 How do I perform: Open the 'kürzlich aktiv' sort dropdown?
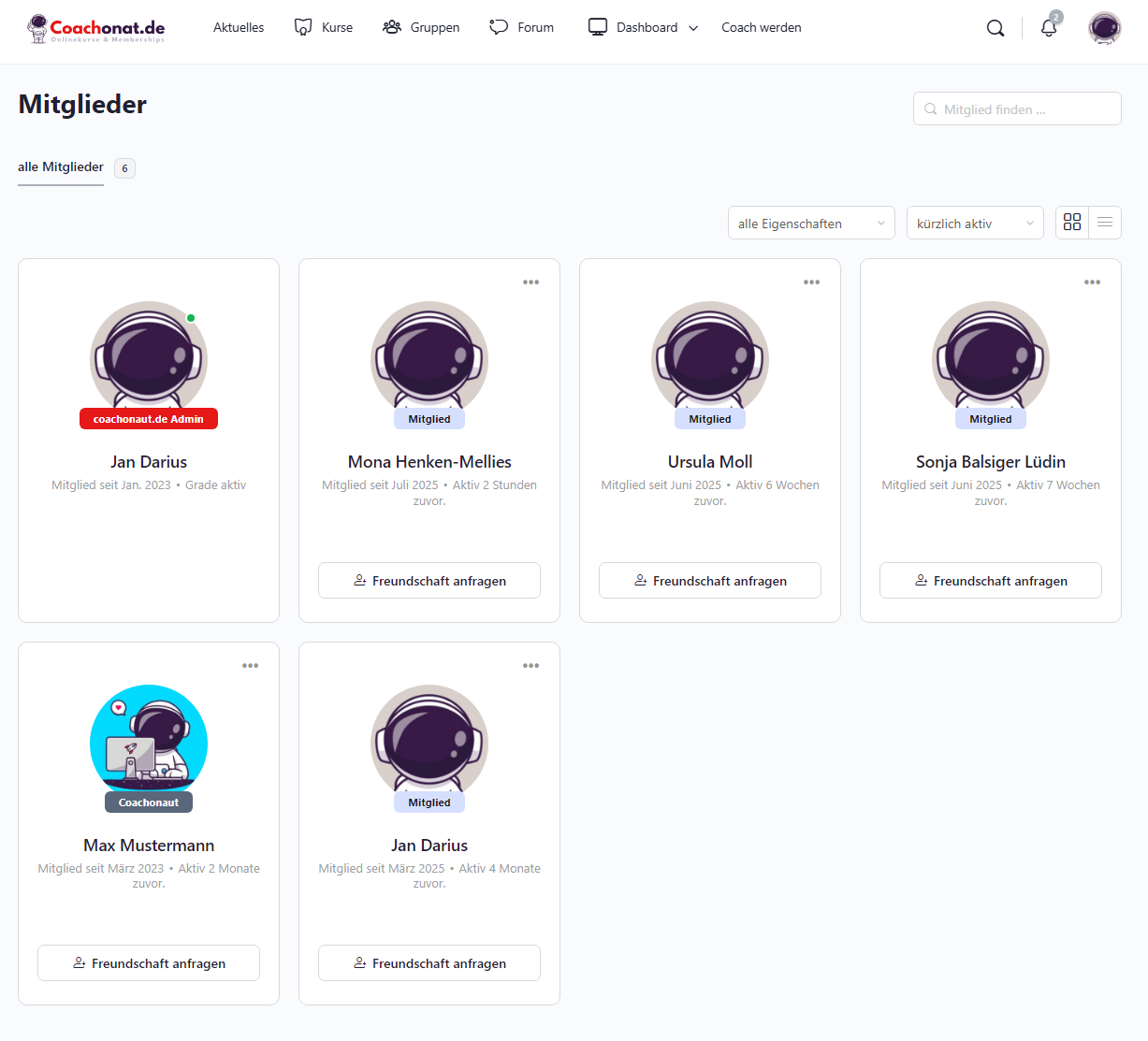[974, 224]
